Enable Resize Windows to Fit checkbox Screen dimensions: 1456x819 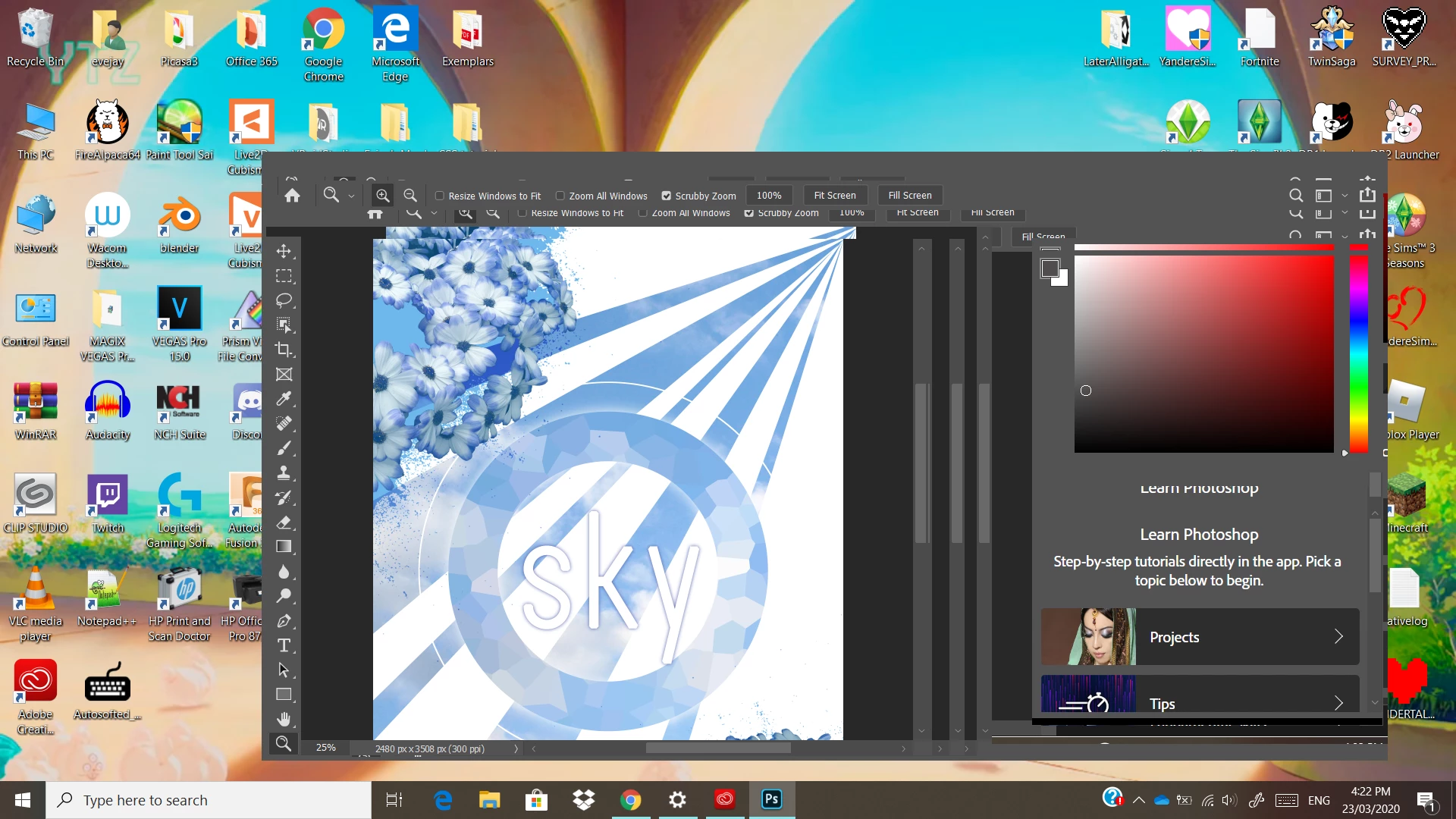(439, 196)
